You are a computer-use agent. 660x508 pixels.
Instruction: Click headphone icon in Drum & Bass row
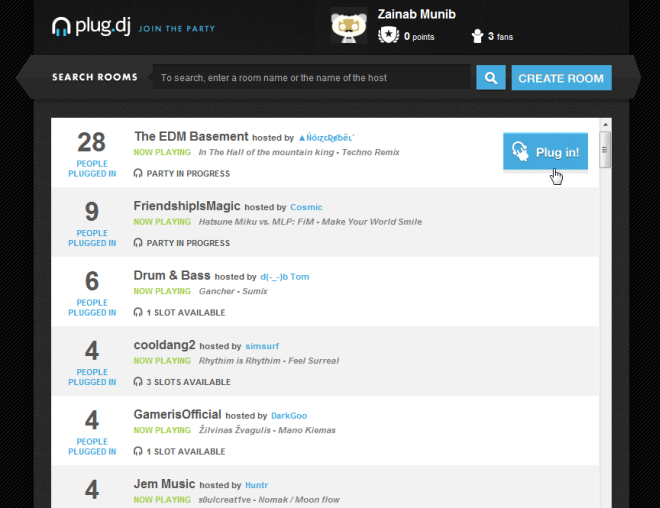pyautogui.click(x=138, y=312)
